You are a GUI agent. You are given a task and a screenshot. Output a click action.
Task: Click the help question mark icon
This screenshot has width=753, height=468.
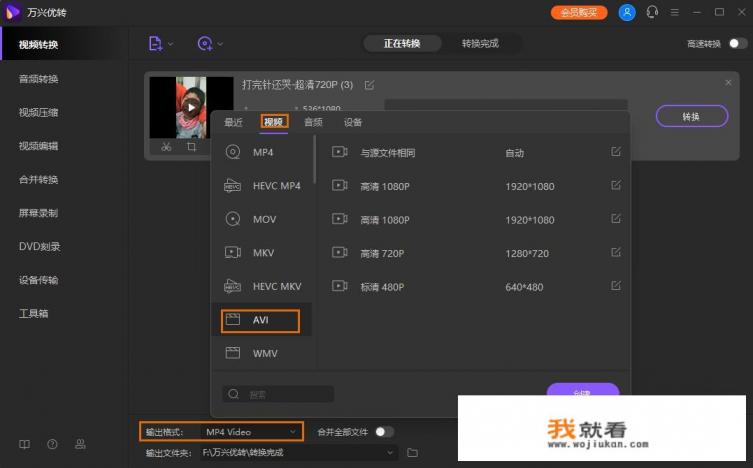(52, 444)
